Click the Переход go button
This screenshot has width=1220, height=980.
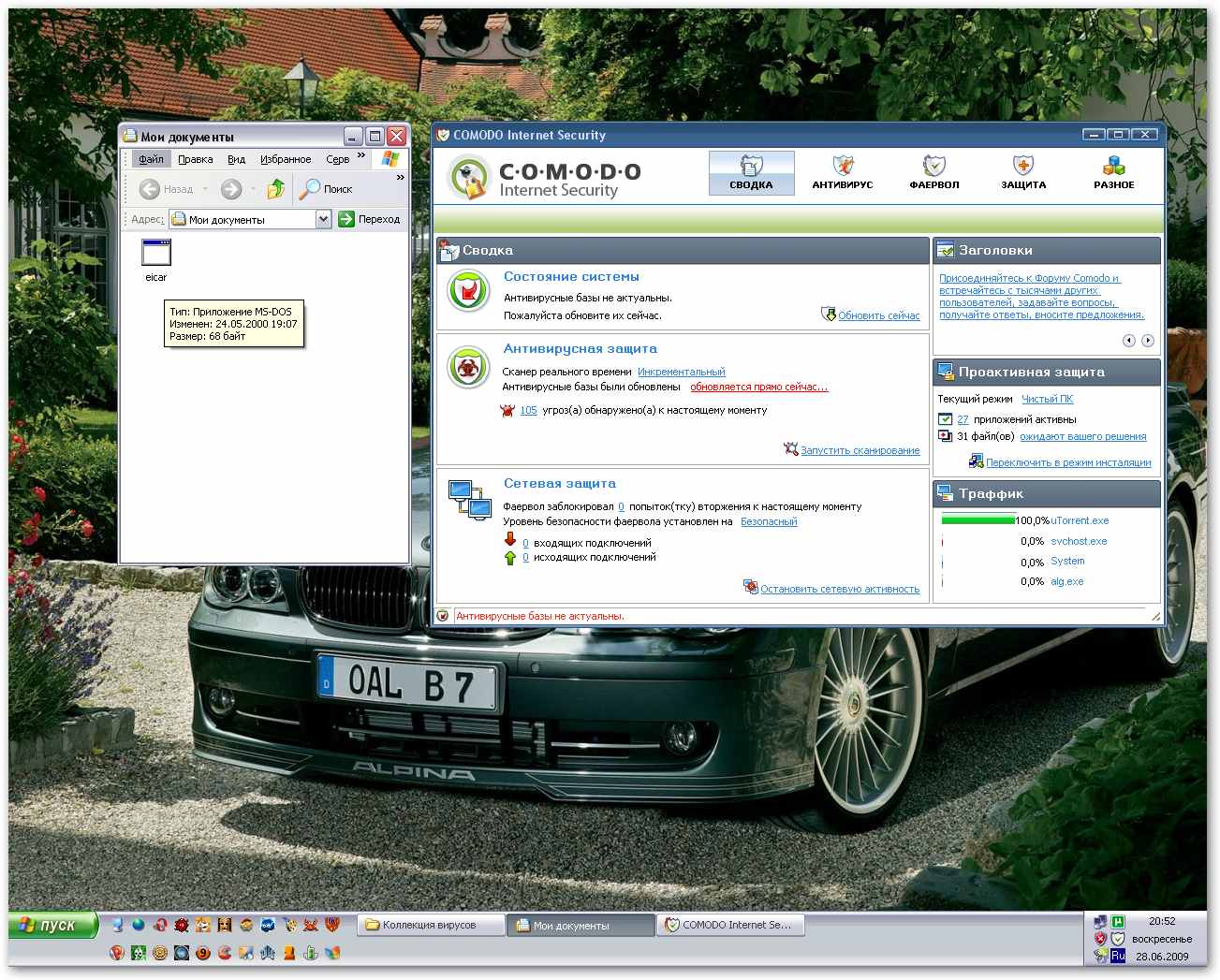(x=369, y=219)
